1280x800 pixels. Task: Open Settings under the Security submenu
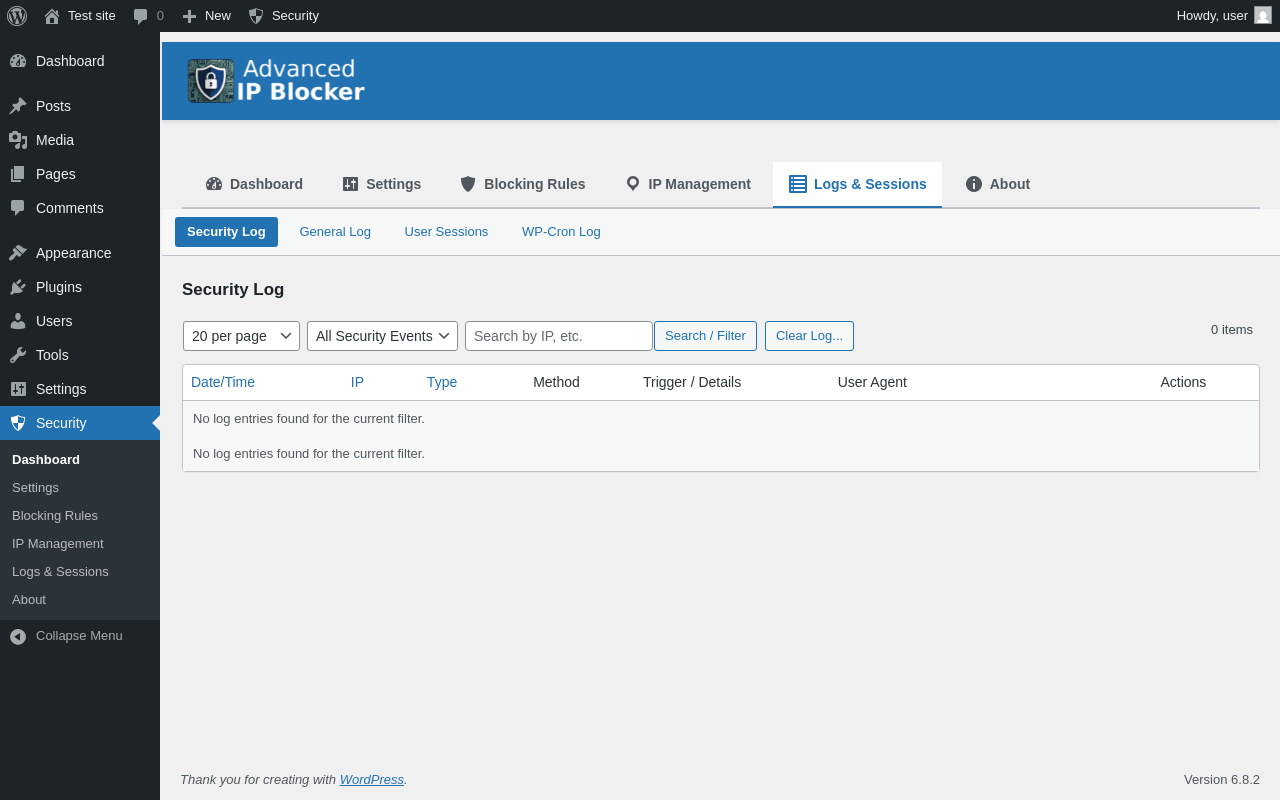pos(35,488)
